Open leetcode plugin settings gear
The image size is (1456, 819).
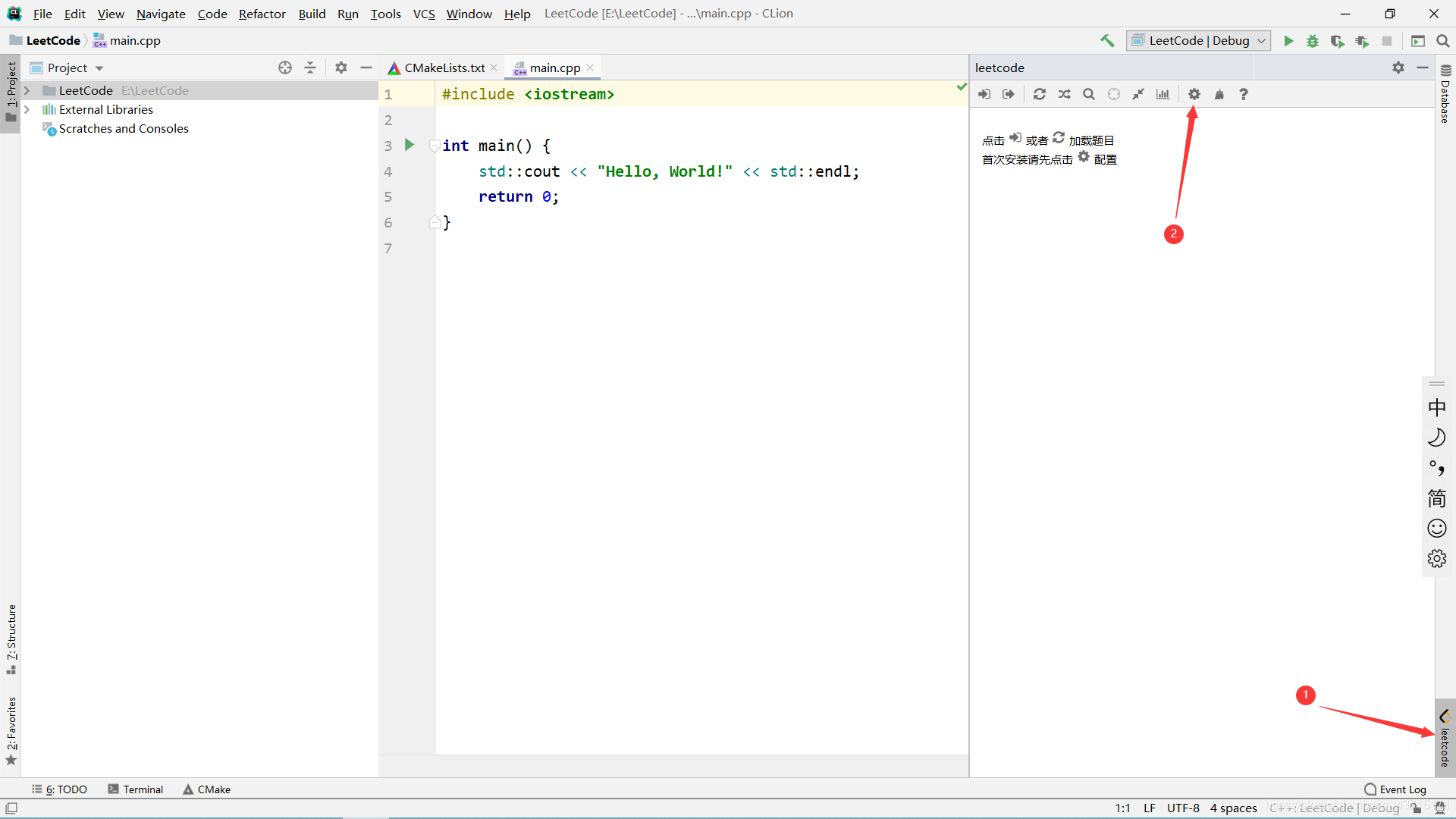(x=1194, y=94)
